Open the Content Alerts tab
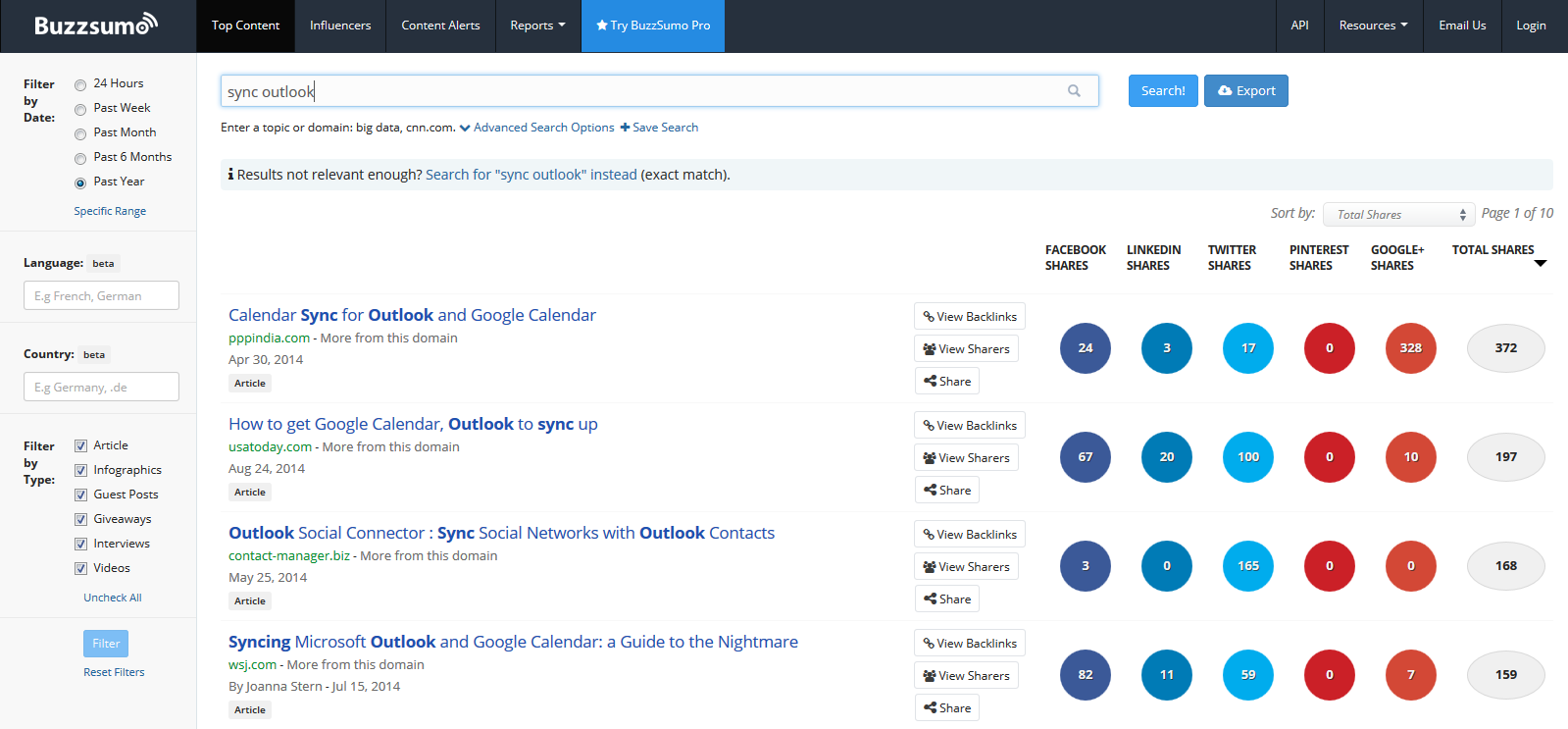Screen dimensions: 1568x729 440,26
